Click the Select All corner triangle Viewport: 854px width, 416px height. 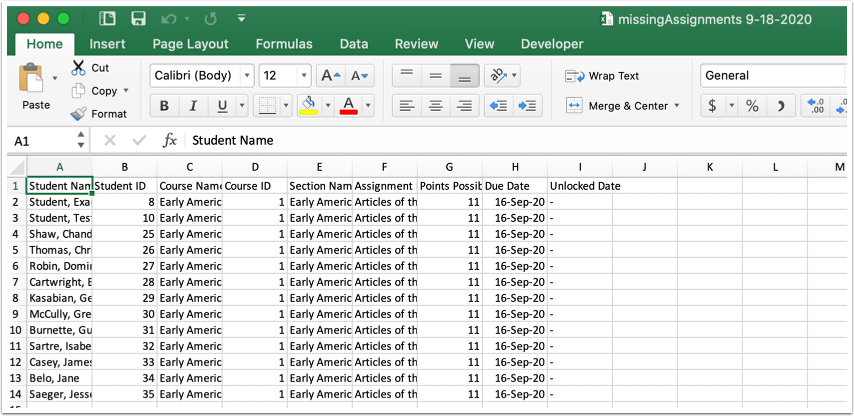point(17,167)
